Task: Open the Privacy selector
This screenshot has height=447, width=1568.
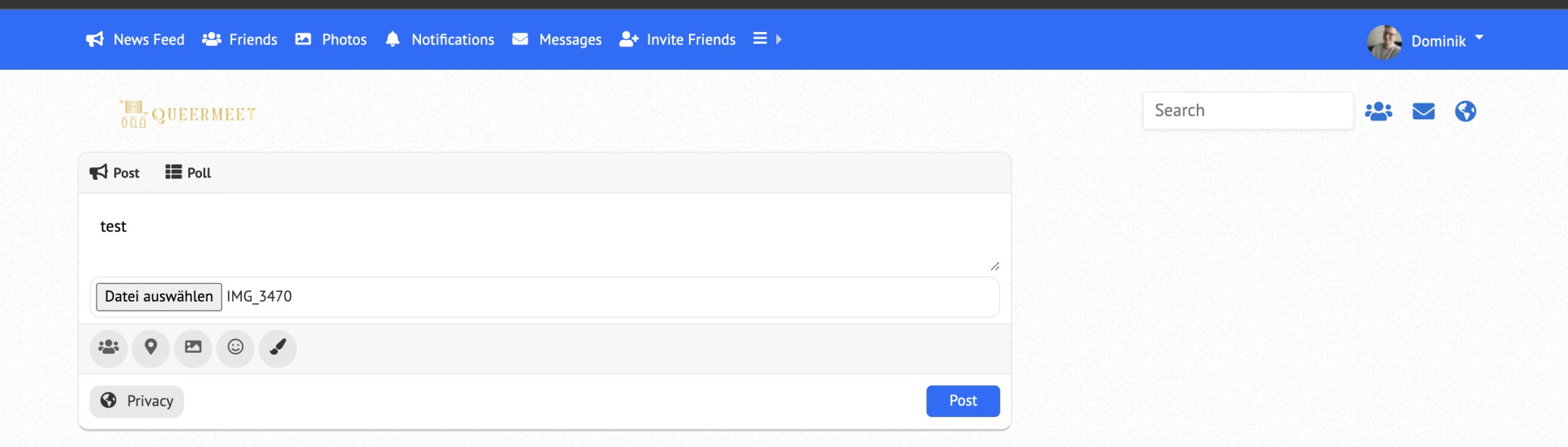Action: (x=137, y=401)
